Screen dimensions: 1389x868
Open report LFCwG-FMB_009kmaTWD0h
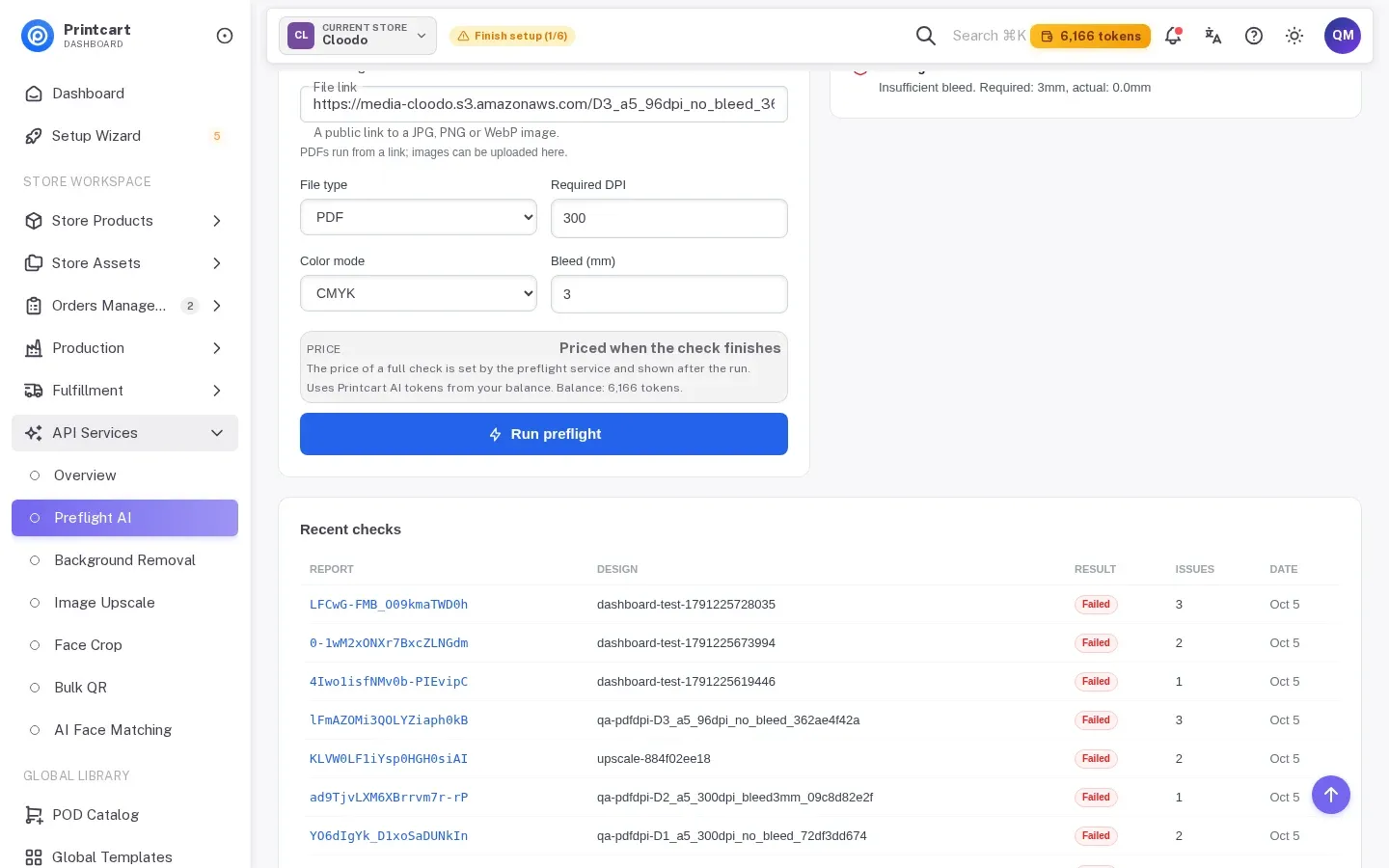pyautogui.click(x=389, y=605)
